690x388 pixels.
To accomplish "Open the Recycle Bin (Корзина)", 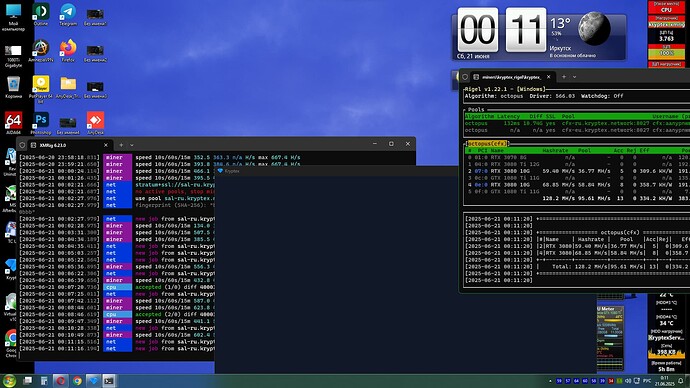I will pyautogui.click(x=13, y=87).
